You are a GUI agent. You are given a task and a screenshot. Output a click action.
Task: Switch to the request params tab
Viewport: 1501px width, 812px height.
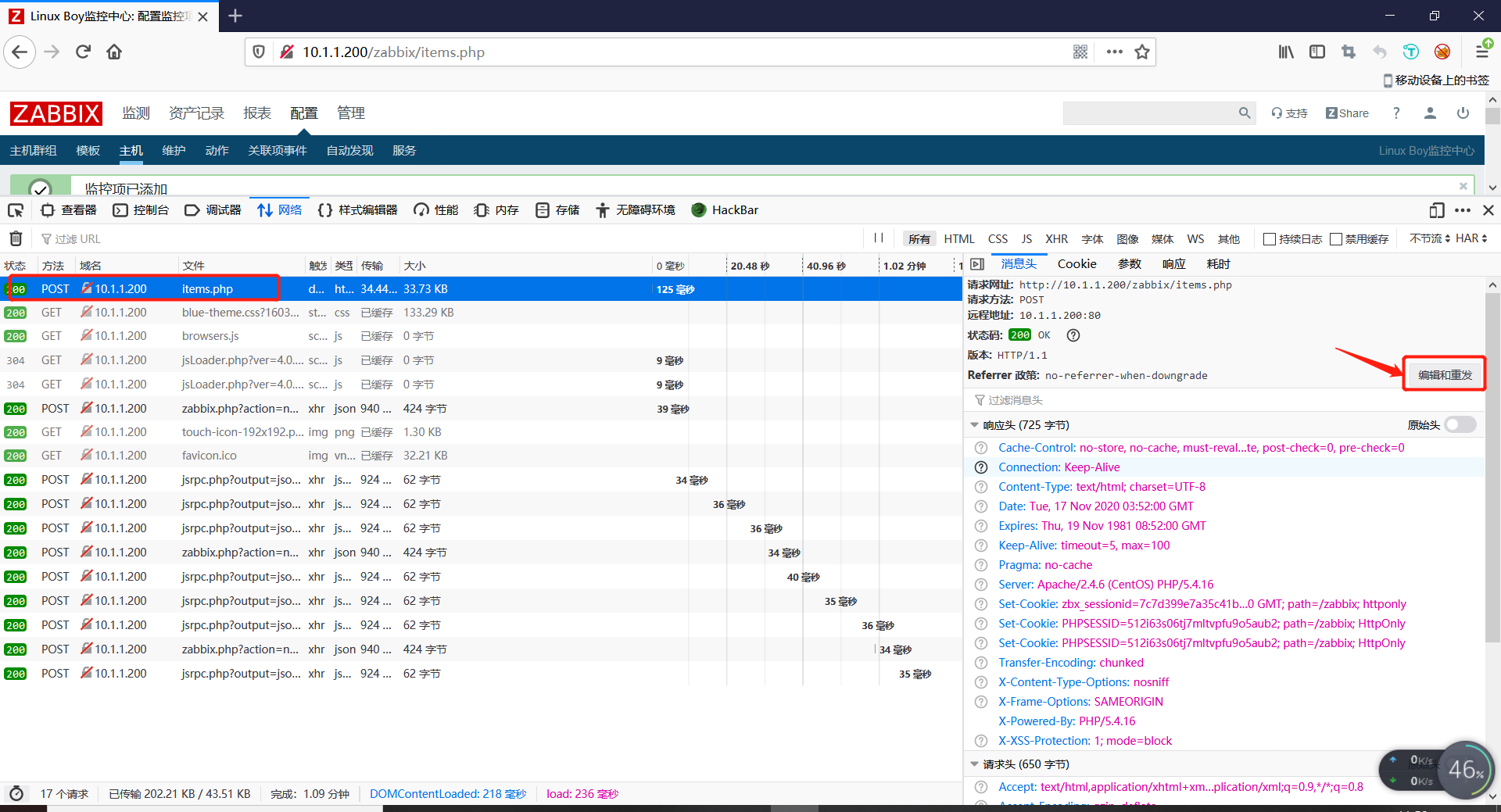coord(1130,264)
